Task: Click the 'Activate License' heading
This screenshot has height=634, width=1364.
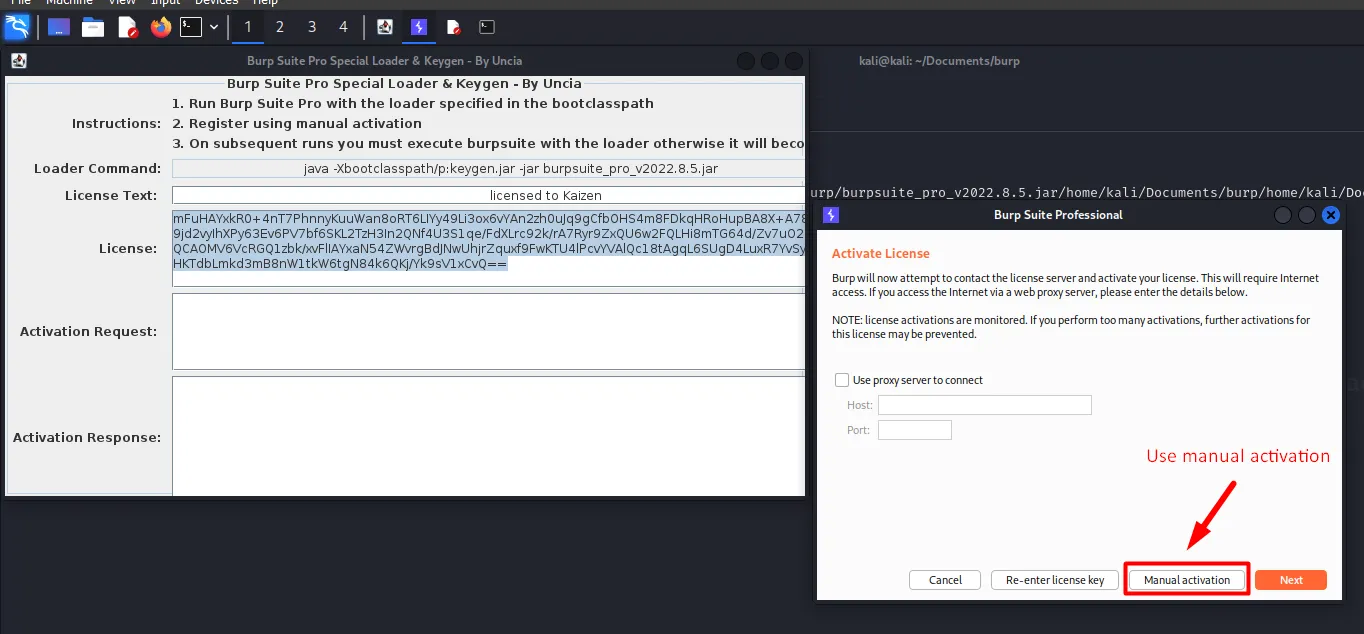Action: (x=880, y=254)
